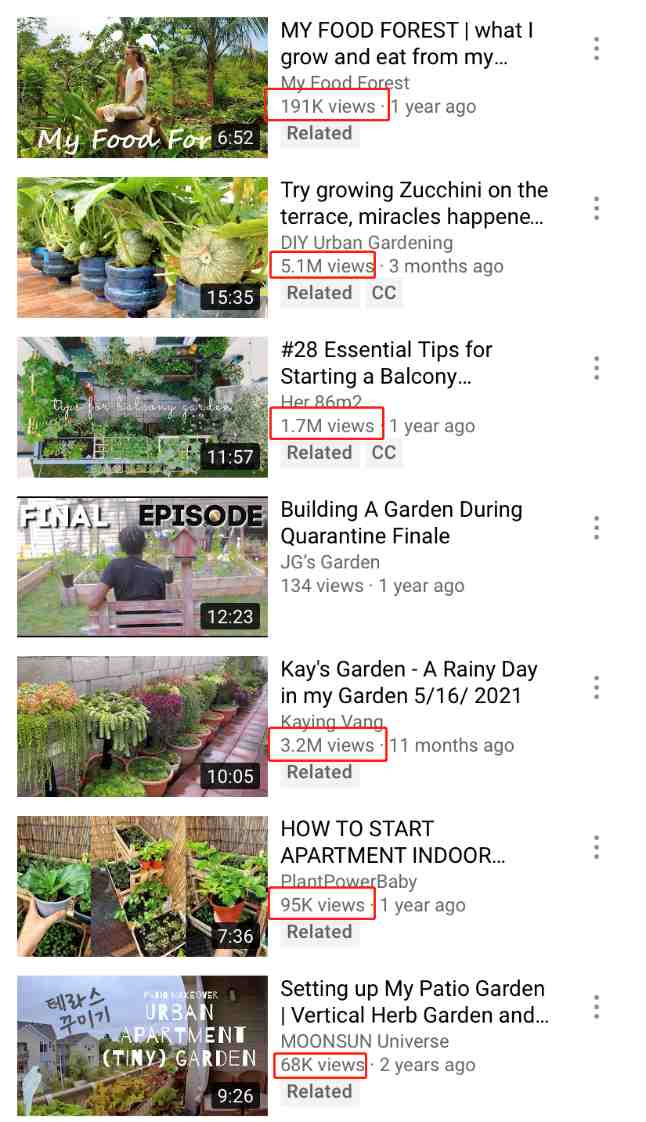
Task: Open the Final Episode garden thumbnail
Action: point(142,567)
